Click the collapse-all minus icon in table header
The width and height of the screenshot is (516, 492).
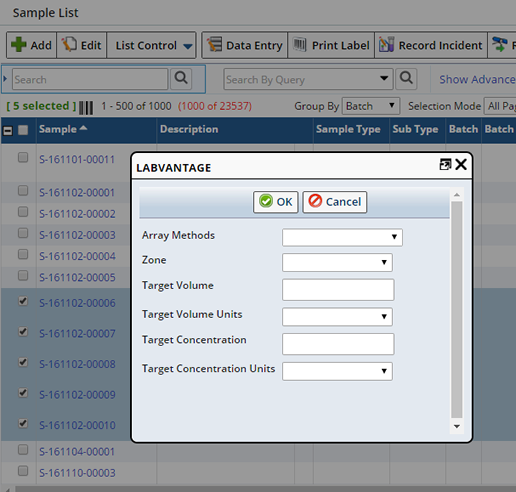tap(8, 131)
